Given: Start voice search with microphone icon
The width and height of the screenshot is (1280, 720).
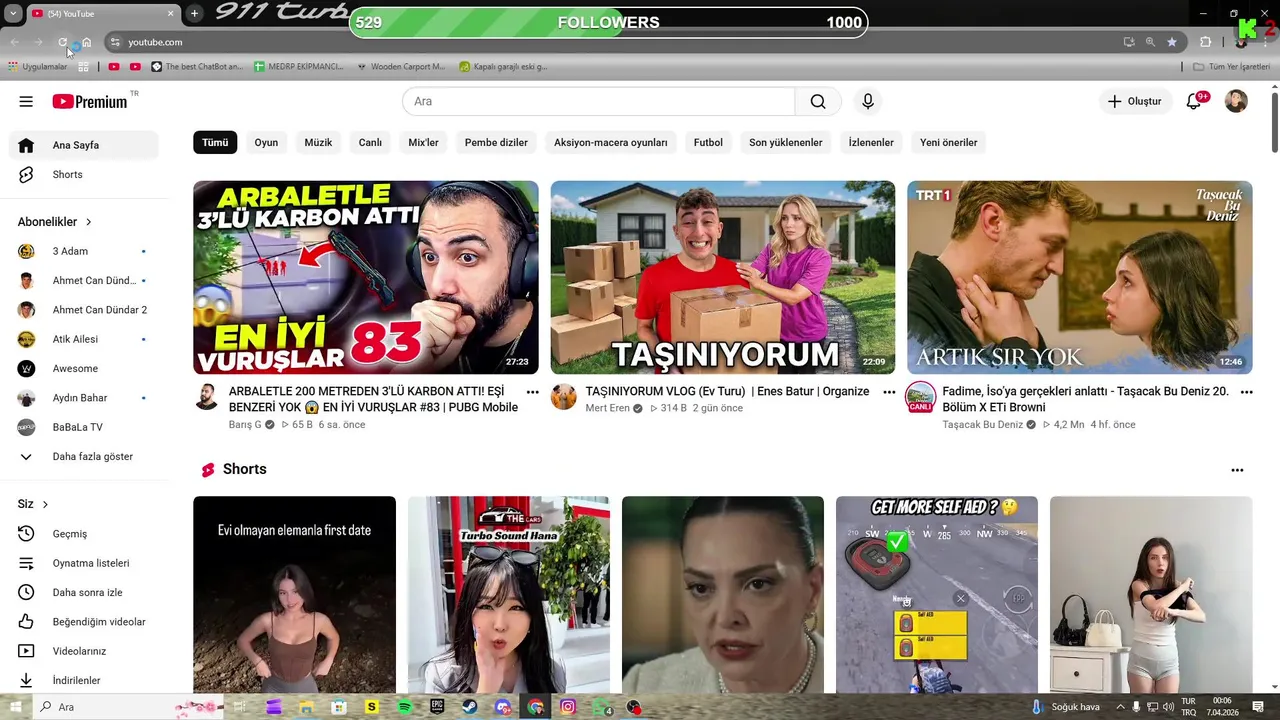Looking at the screenshot, I should click(868, 101).
